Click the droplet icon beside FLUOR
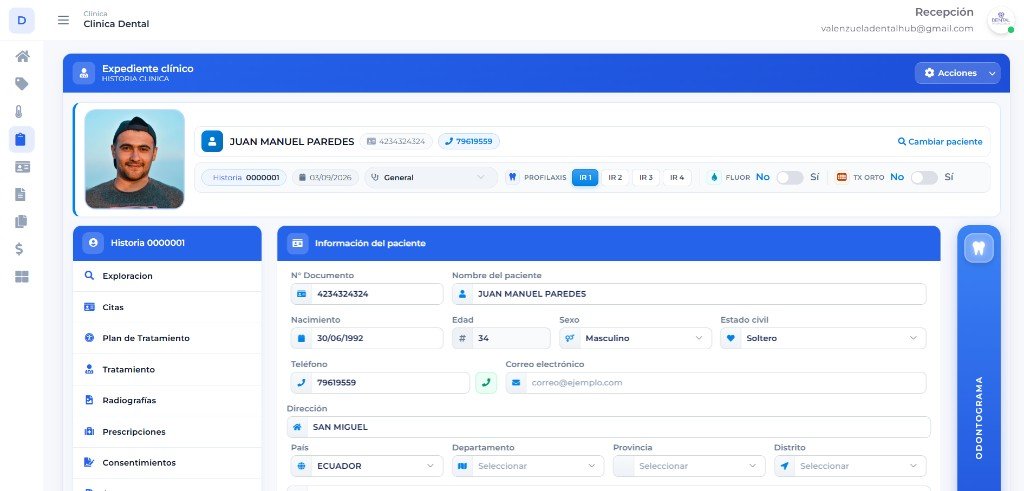 tap(714, 177)
